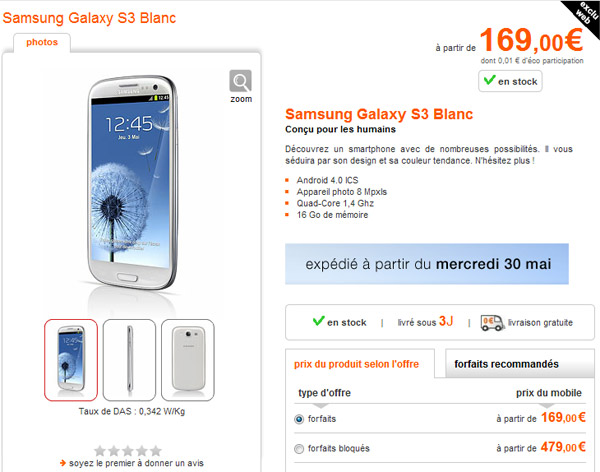The height and width of the screenshot is (472, 600).
Task: Show the front view phone thumbnail
Action: (71, 360)
